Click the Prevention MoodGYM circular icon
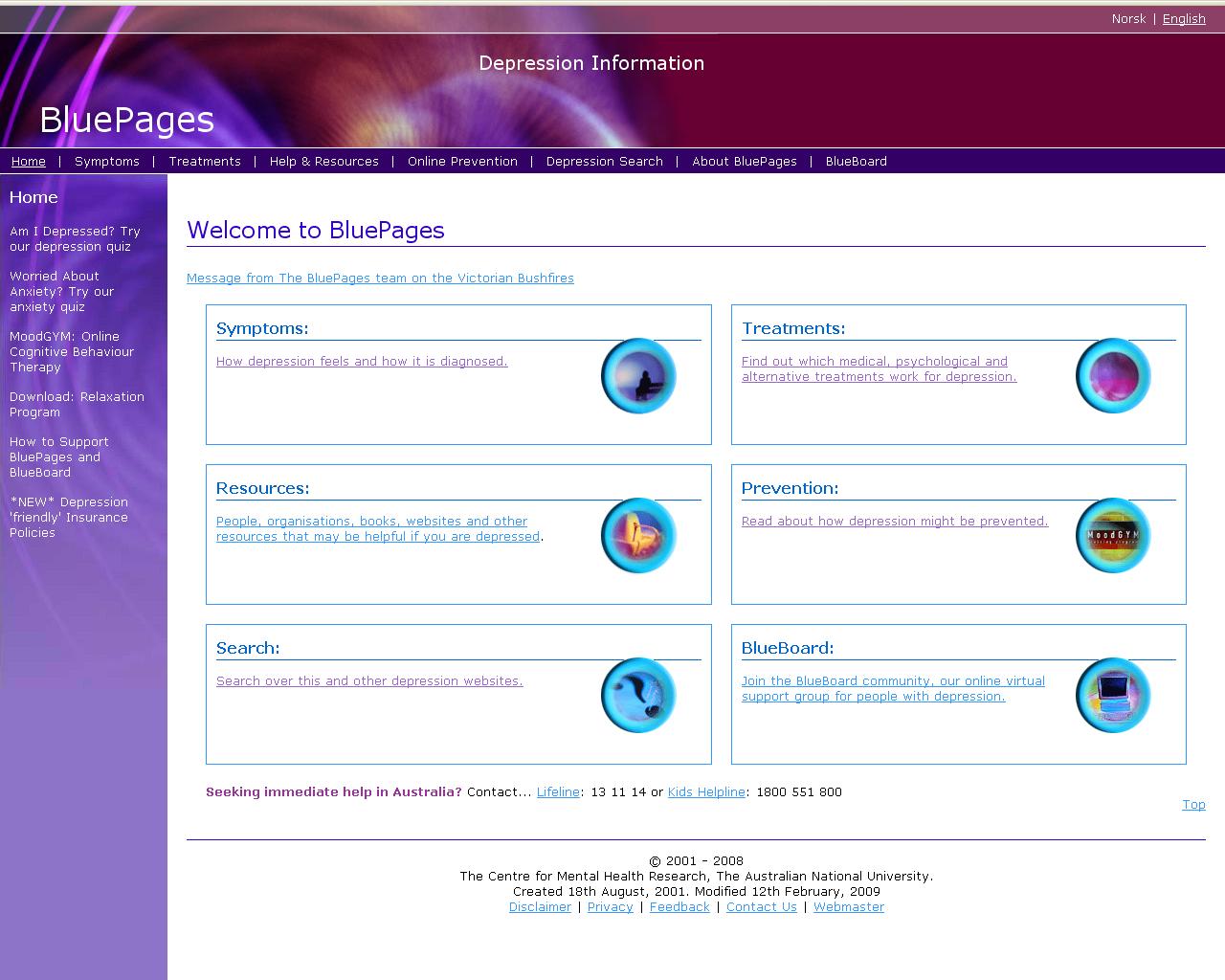Image resolution: width=1225 pixels, height=980 pixels. (x=1113, y=536)
